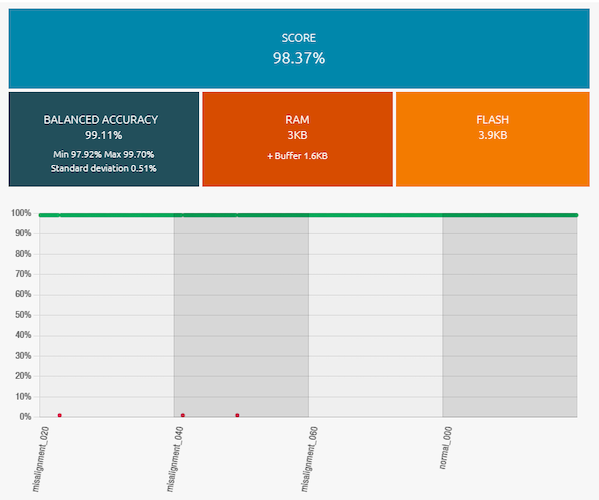Click the 100% y-axis label
Screen dimensions: 599x500
pyautogui.click(x=21, y=213)
